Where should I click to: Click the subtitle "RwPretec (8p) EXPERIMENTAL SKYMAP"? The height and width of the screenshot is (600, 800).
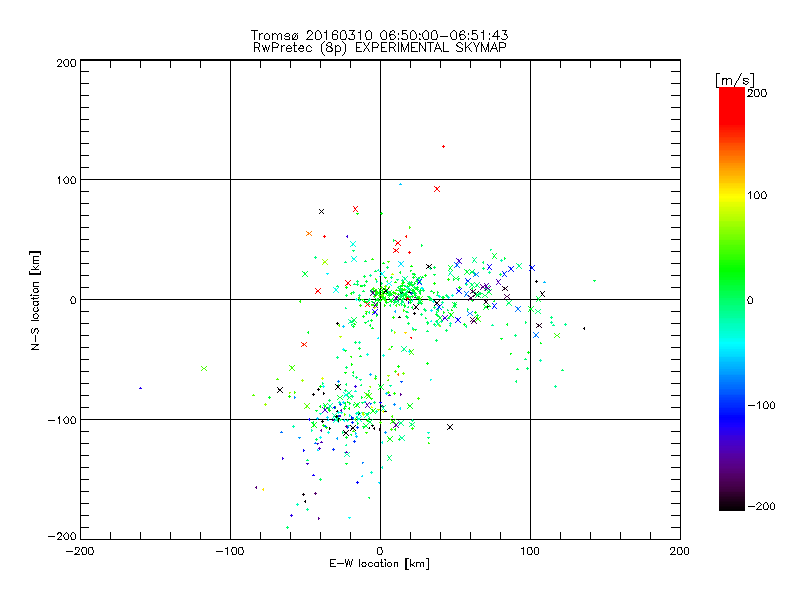pos(379,48)
